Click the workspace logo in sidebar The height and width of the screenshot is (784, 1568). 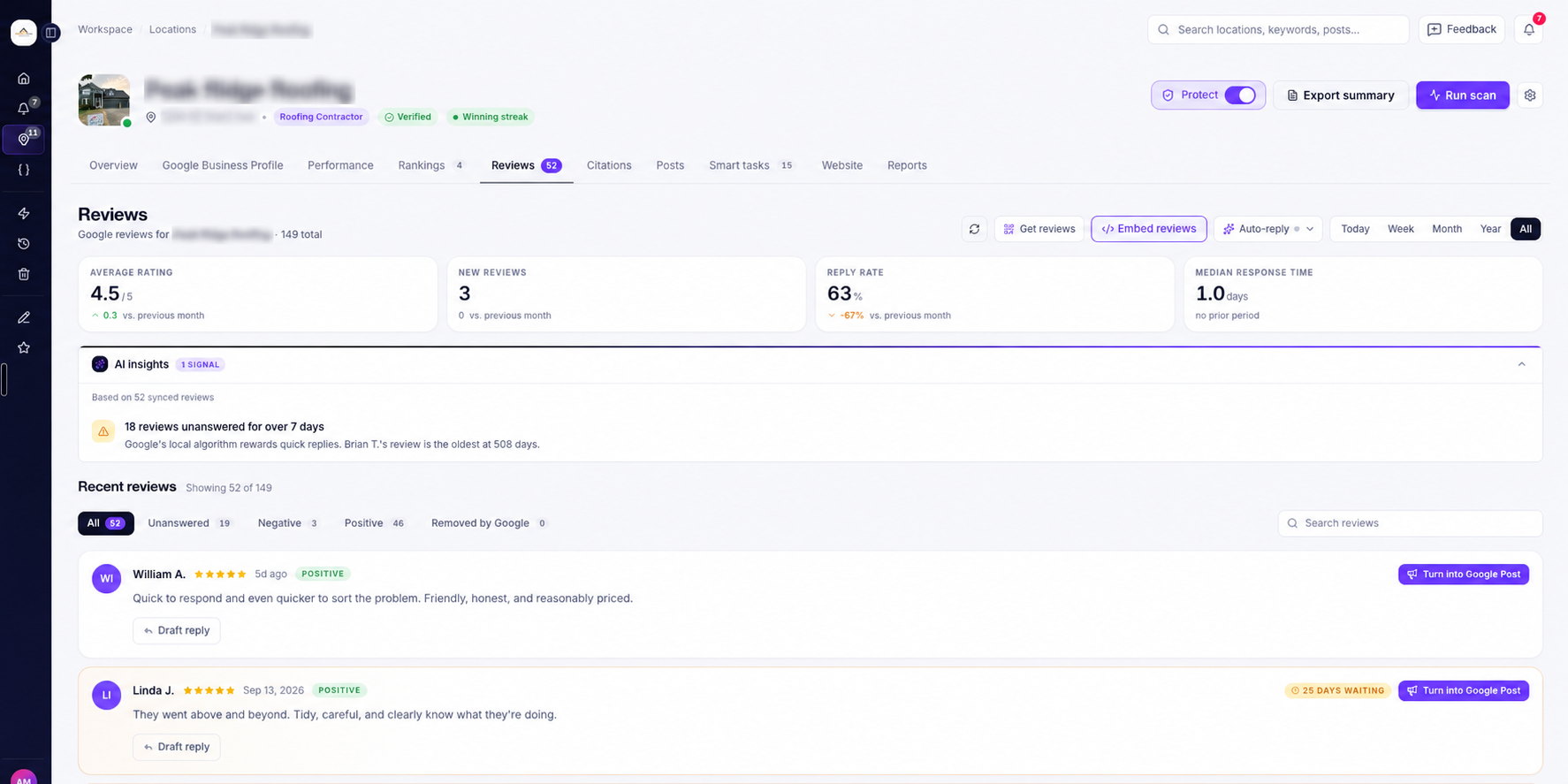24,33
